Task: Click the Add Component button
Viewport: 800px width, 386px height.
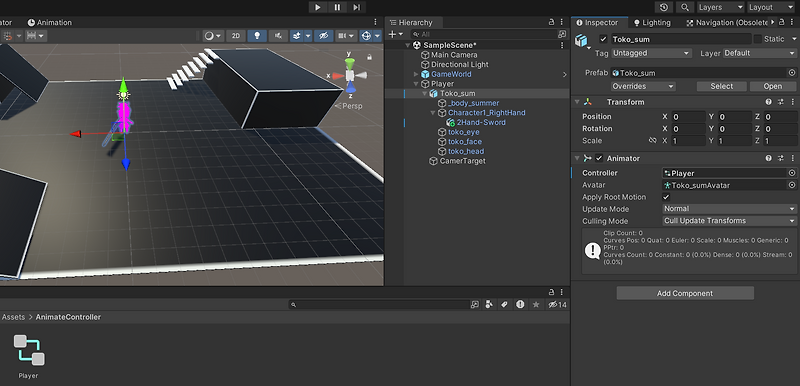Action: click(x=685, y=293)
